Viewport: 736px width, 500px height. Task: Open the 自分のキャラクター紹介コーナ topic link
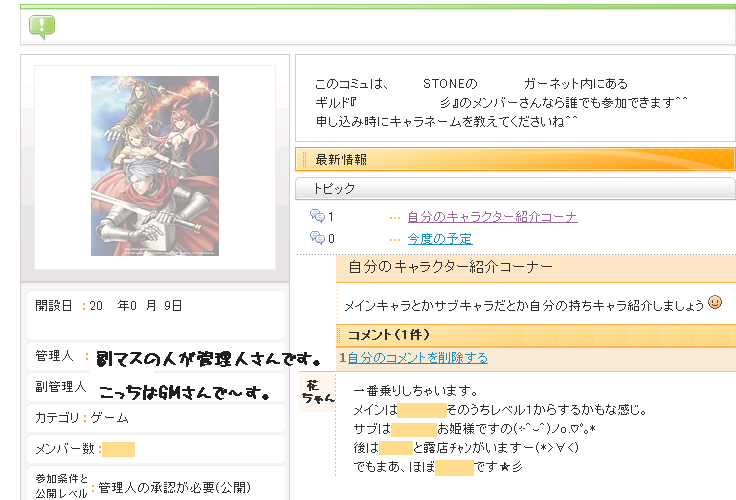click(x=492, y=217)
